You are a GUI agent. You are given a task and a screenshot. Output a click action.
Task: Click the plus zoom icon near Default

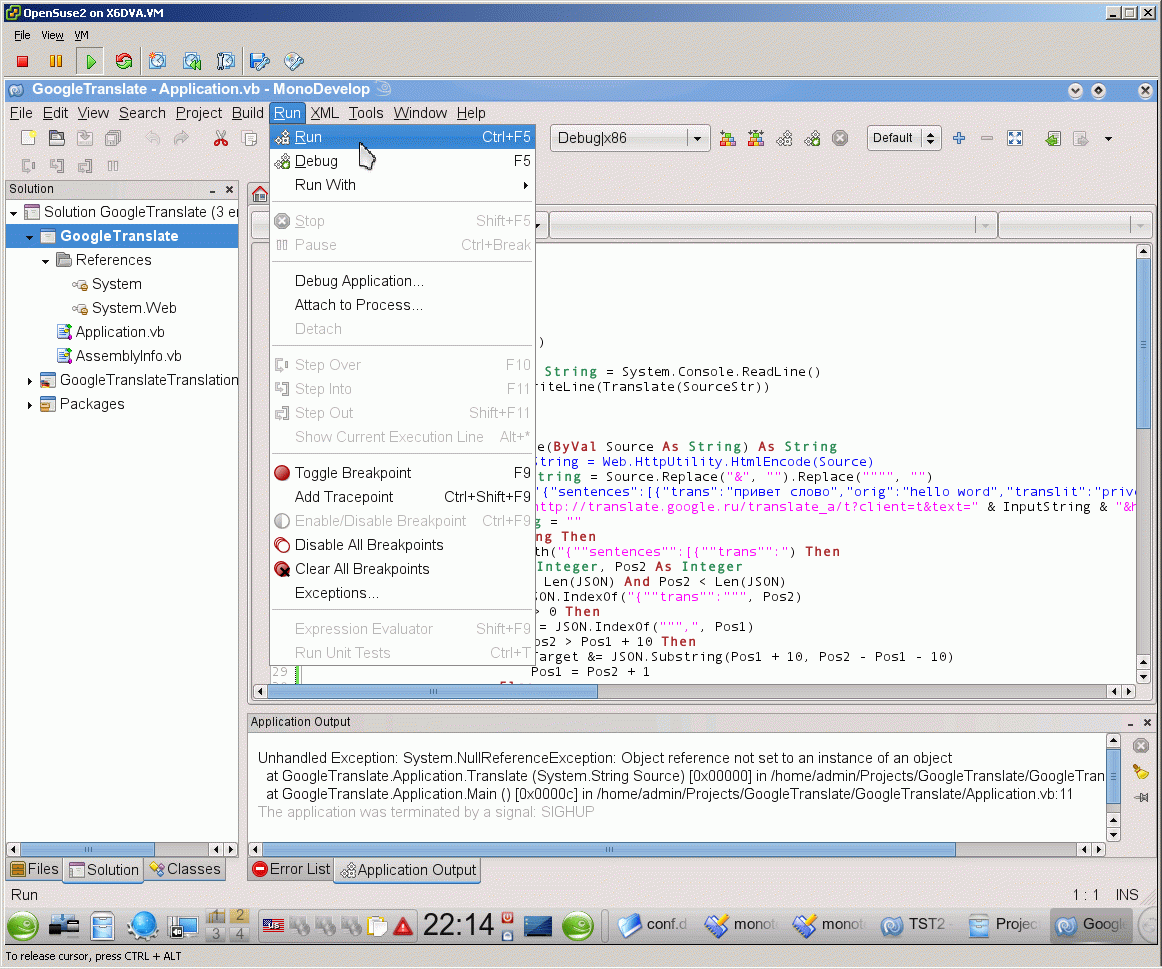(959, 139)
